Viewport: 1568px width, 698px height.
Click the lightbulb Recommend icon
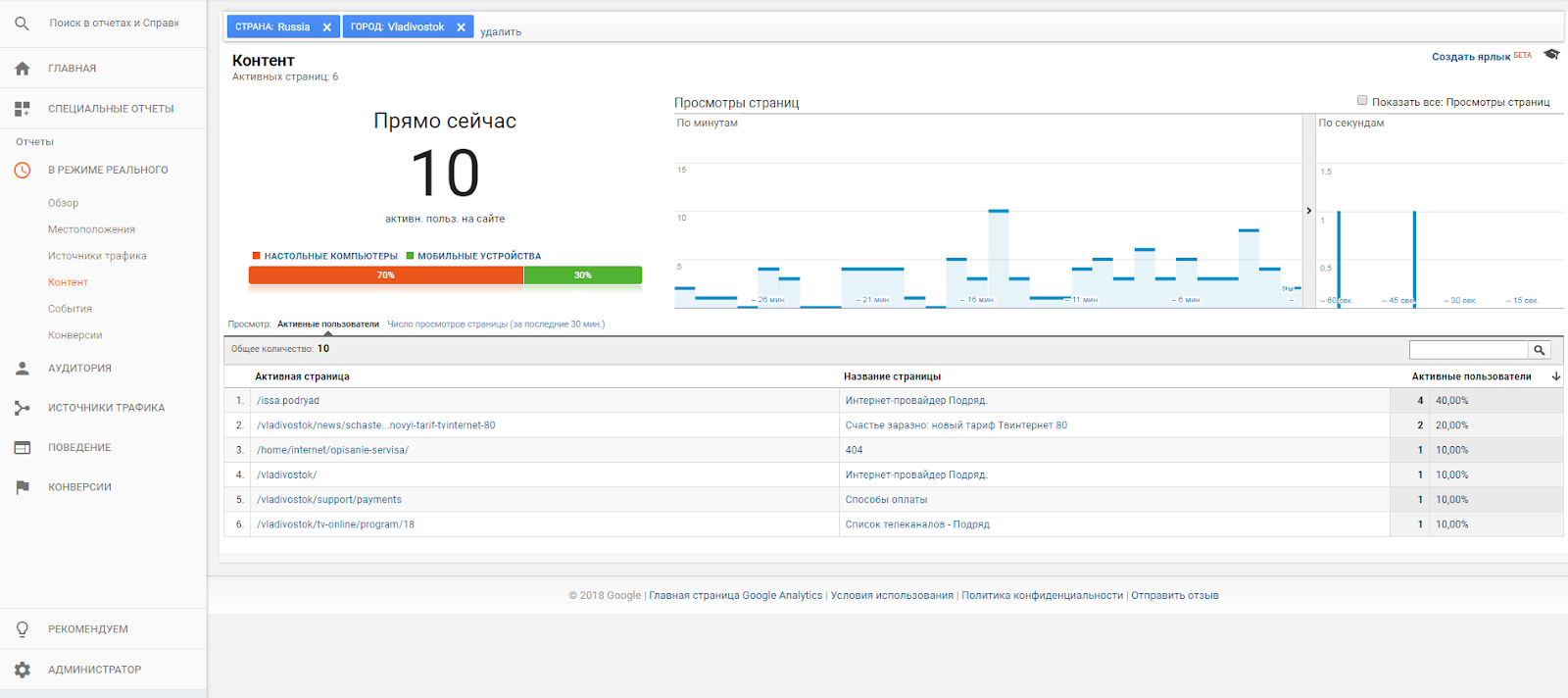click(22, 629)
